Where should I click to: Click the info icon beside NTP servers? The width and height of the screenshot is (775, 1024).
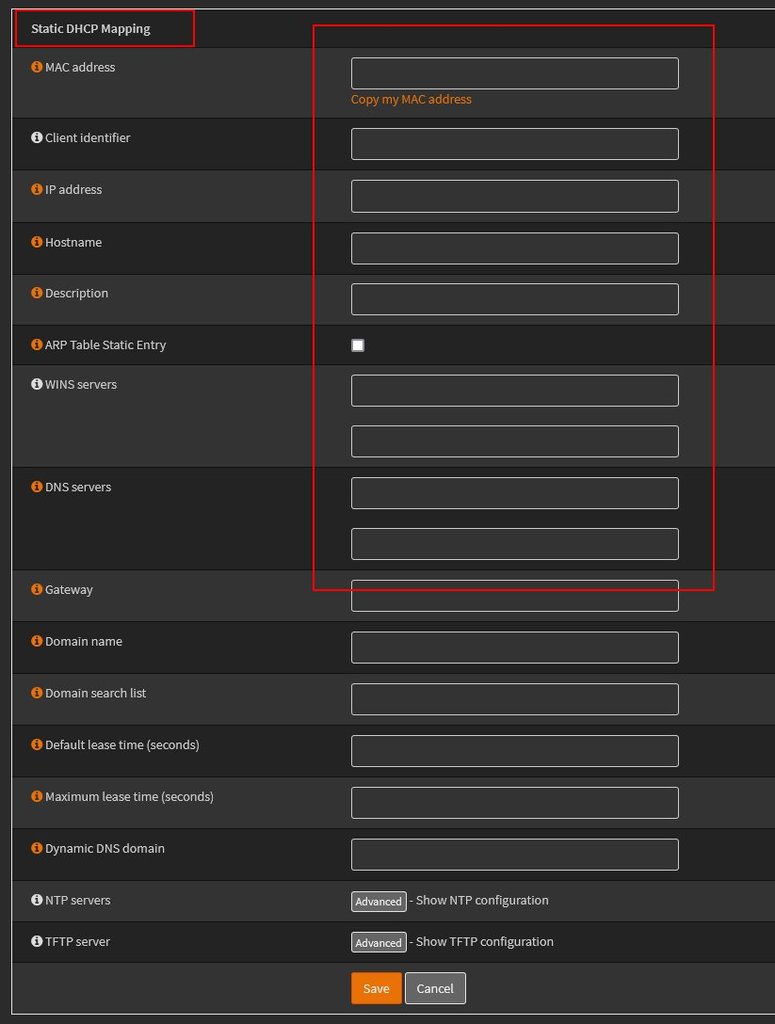click(37, 900)
